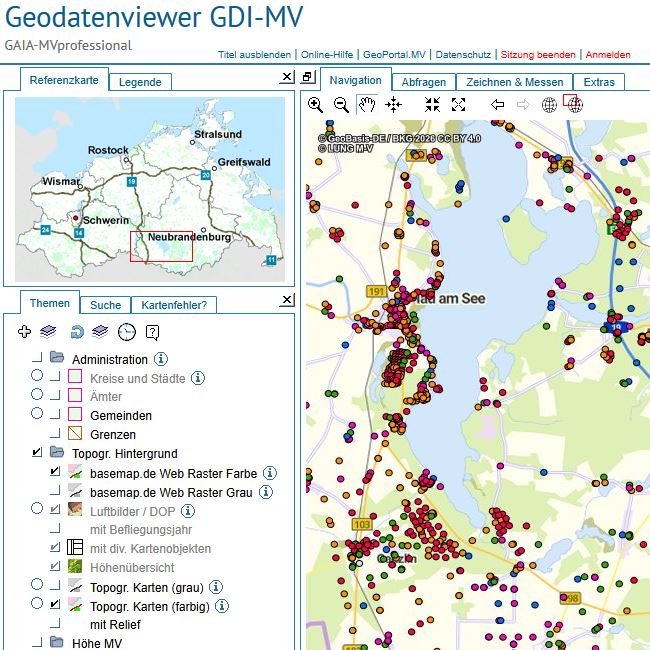The image size is (650, 650).
Task: Click the detach panel window icon
Action: [308, 77]
